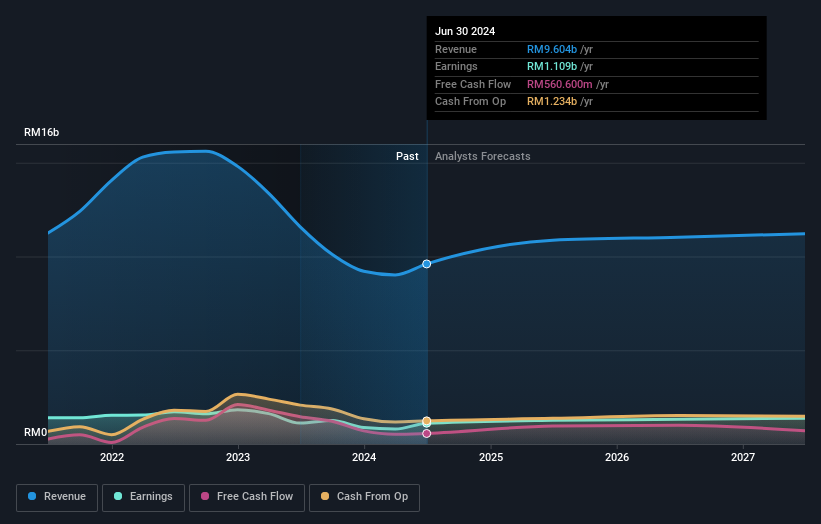Click the 2027 x-axis label

743,457
